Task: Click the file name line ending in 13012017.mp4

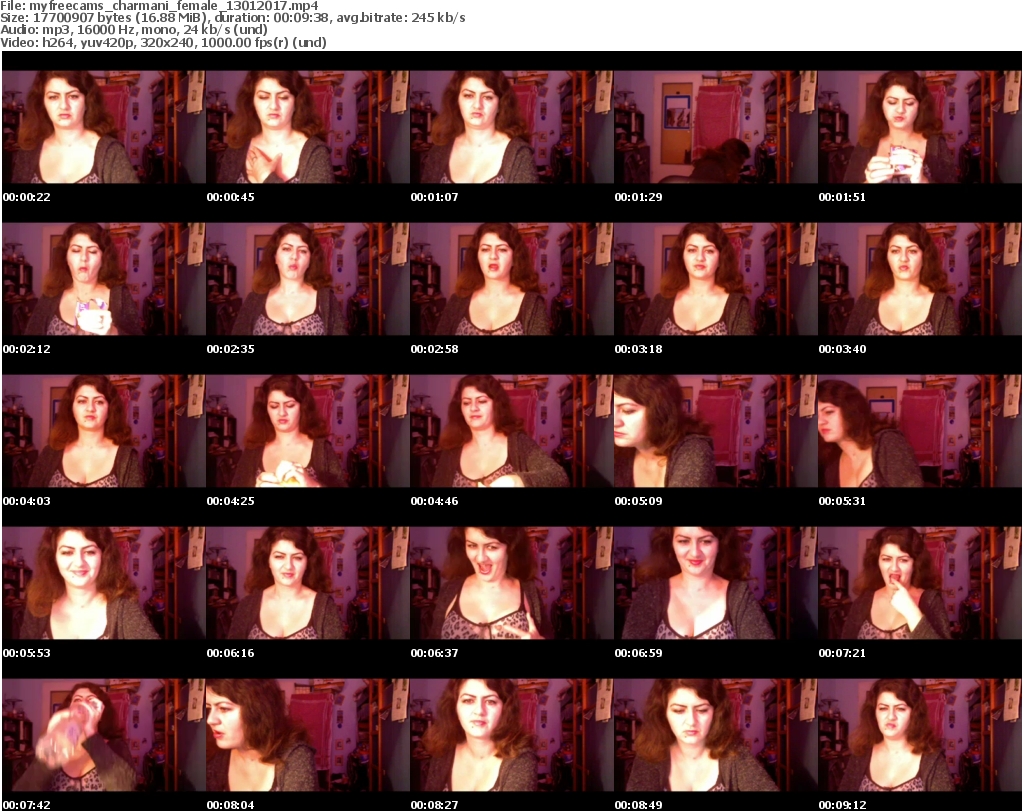Action: coord(159,6)
